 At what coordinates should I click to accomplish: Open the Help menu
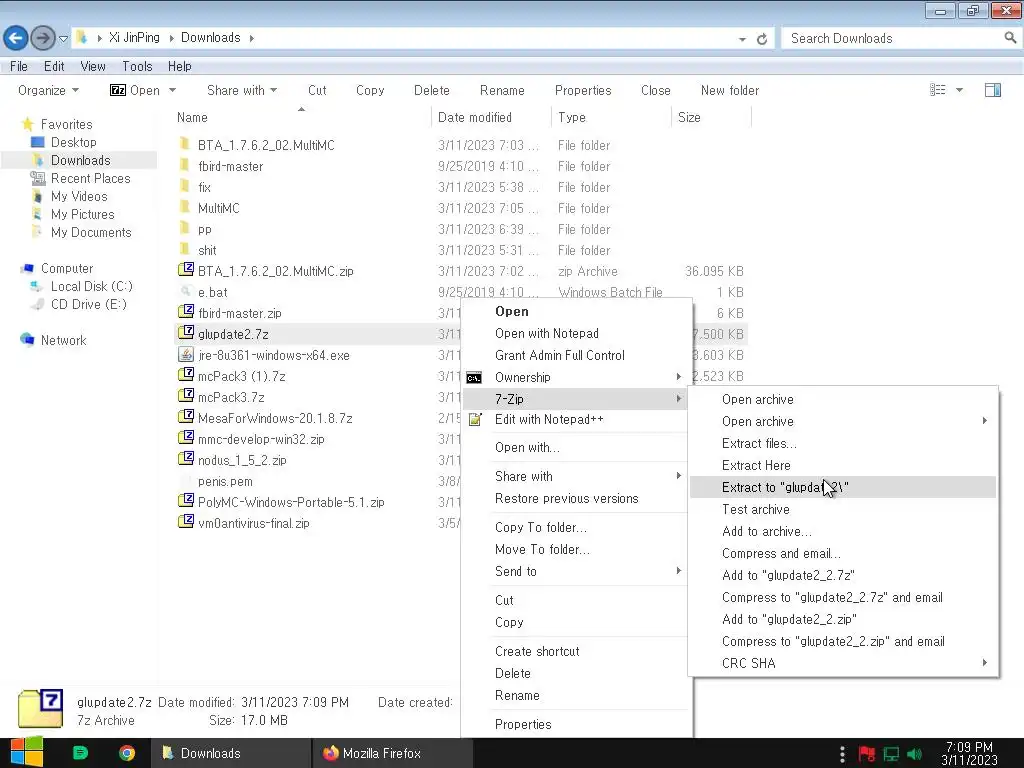coord(180,66)
